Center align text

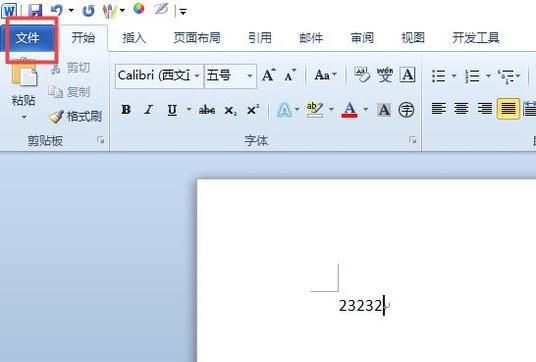coord(461,109)
